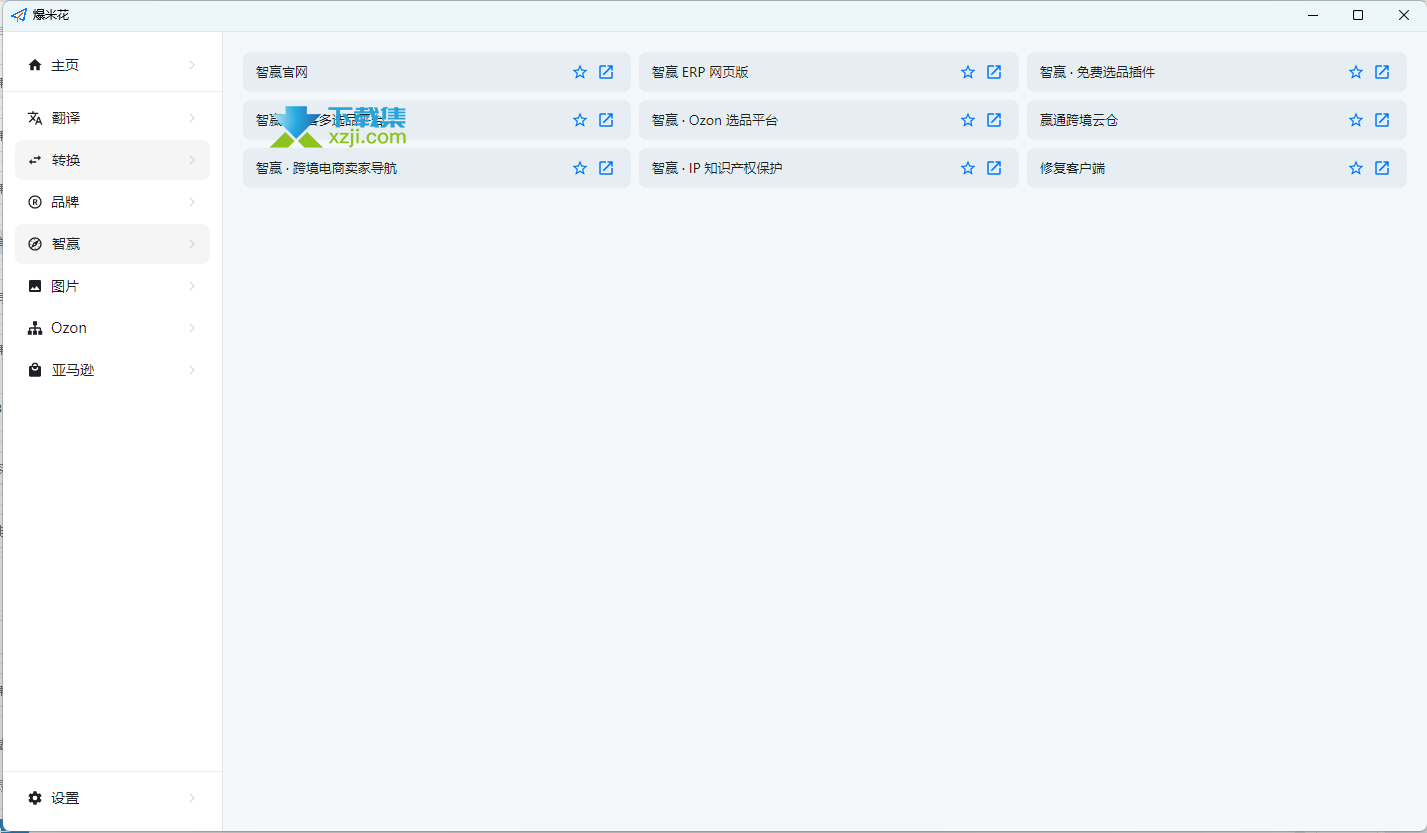Screen dimensions: 1427x833
Task: Expand chevron on the 品牌 row
Action: click(x=192, y=202)
